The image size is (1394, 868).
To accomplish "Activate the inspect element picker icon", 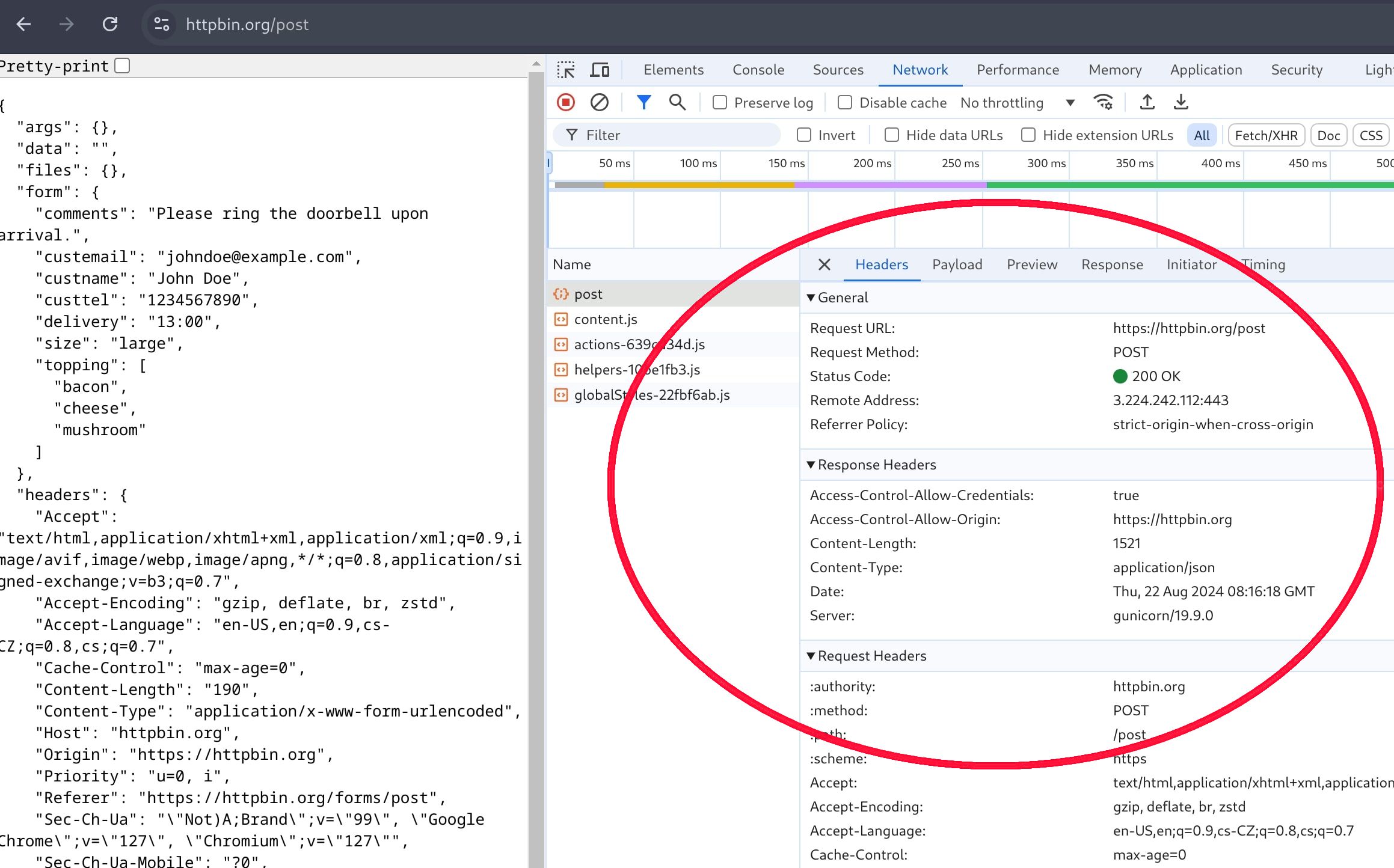I will click(566, 70).
